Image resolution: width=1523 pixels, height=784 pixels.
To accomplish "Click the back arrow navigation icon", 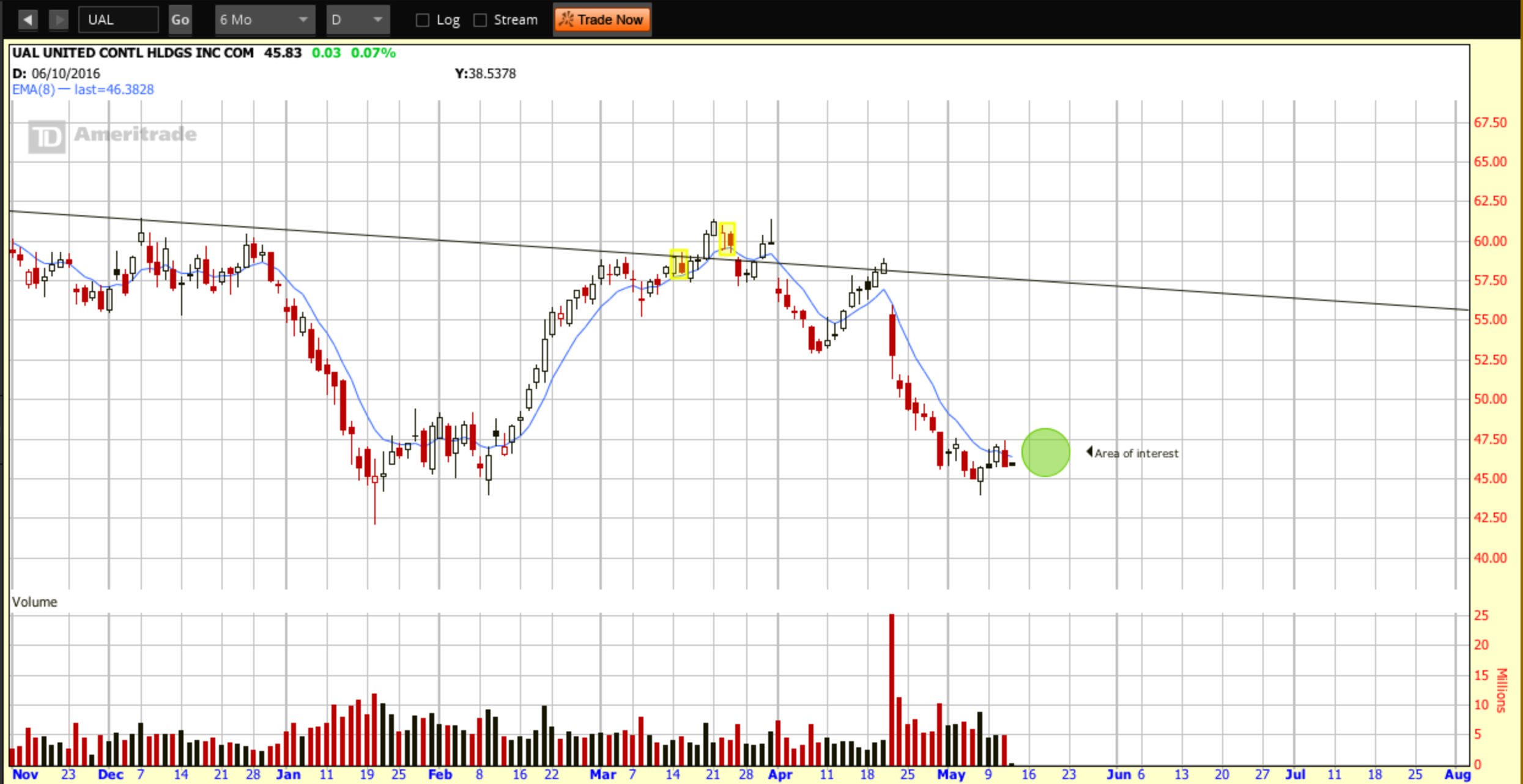I will coord(27,20).
